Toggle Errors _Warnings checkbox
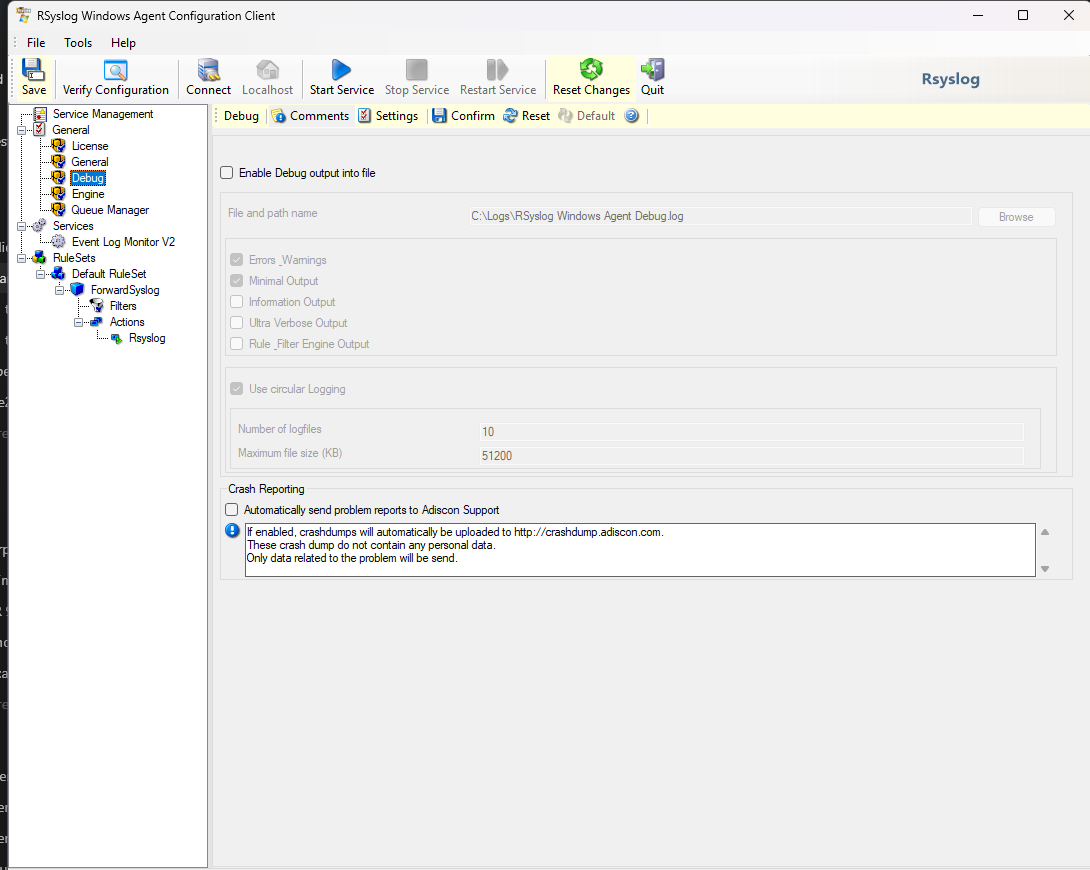 point(236,260)
